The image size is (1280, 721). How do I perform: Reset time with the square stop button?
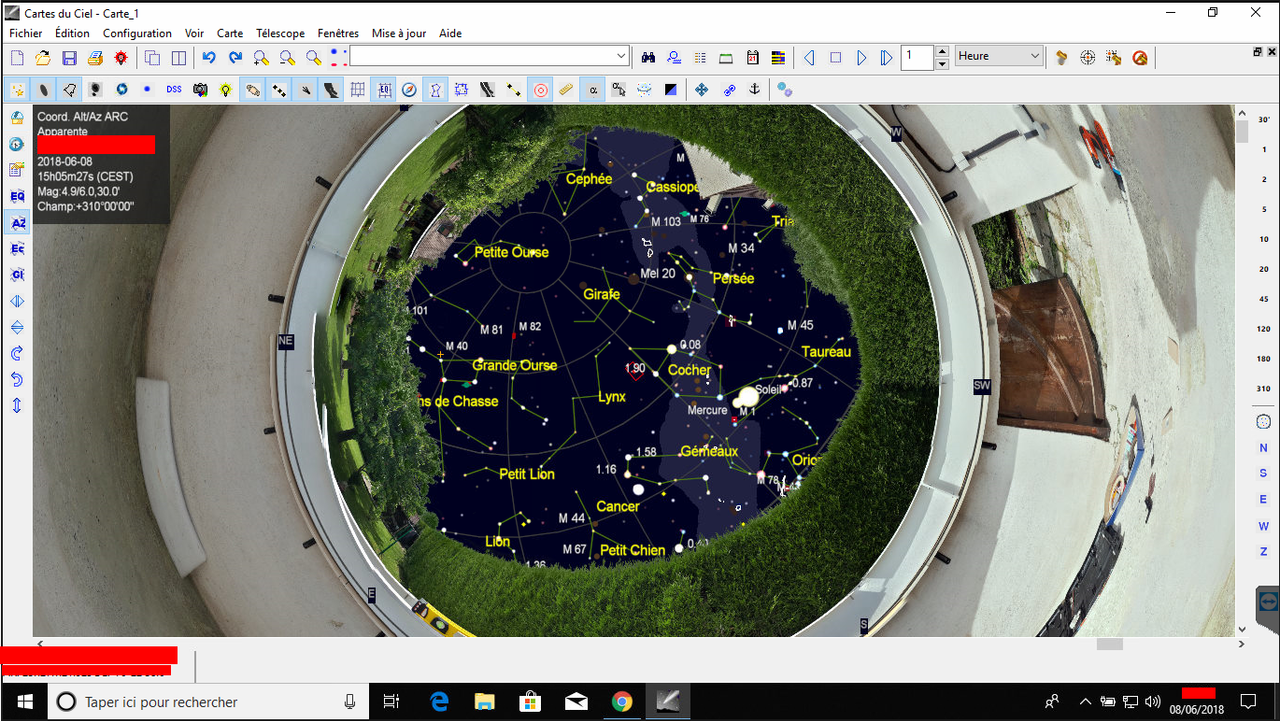click(x=836, y=58)
